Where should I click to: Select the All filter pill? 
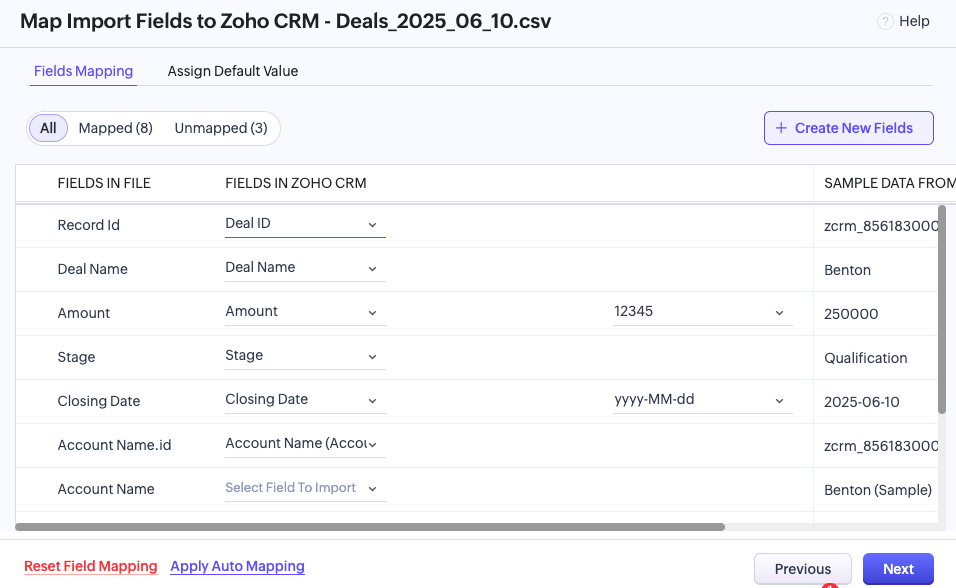tap(48, 128)
